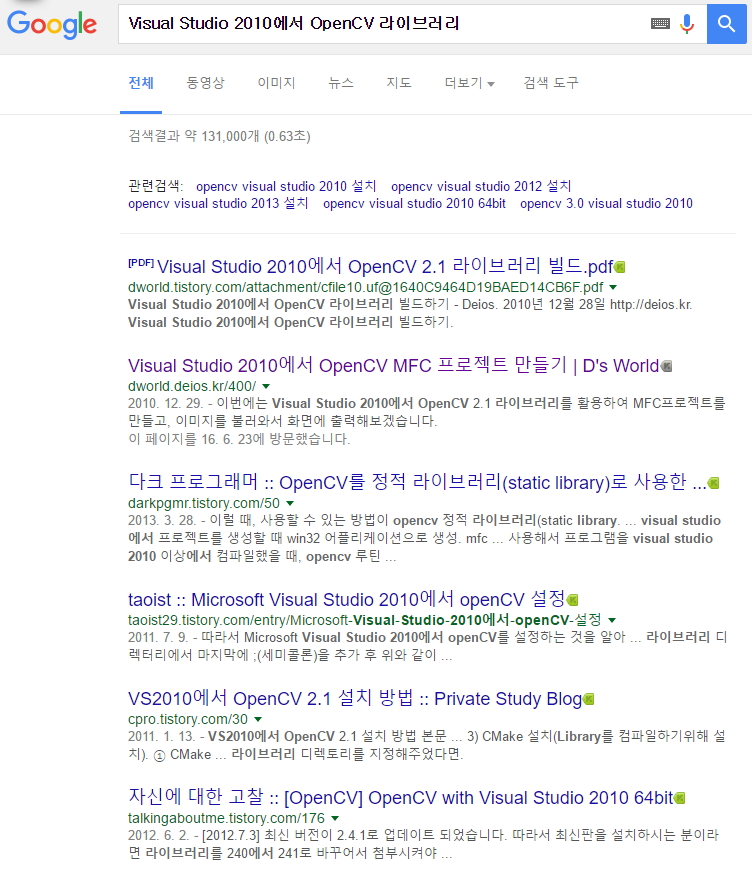Open 다크 프로그래머 static library result

(417, 482)
